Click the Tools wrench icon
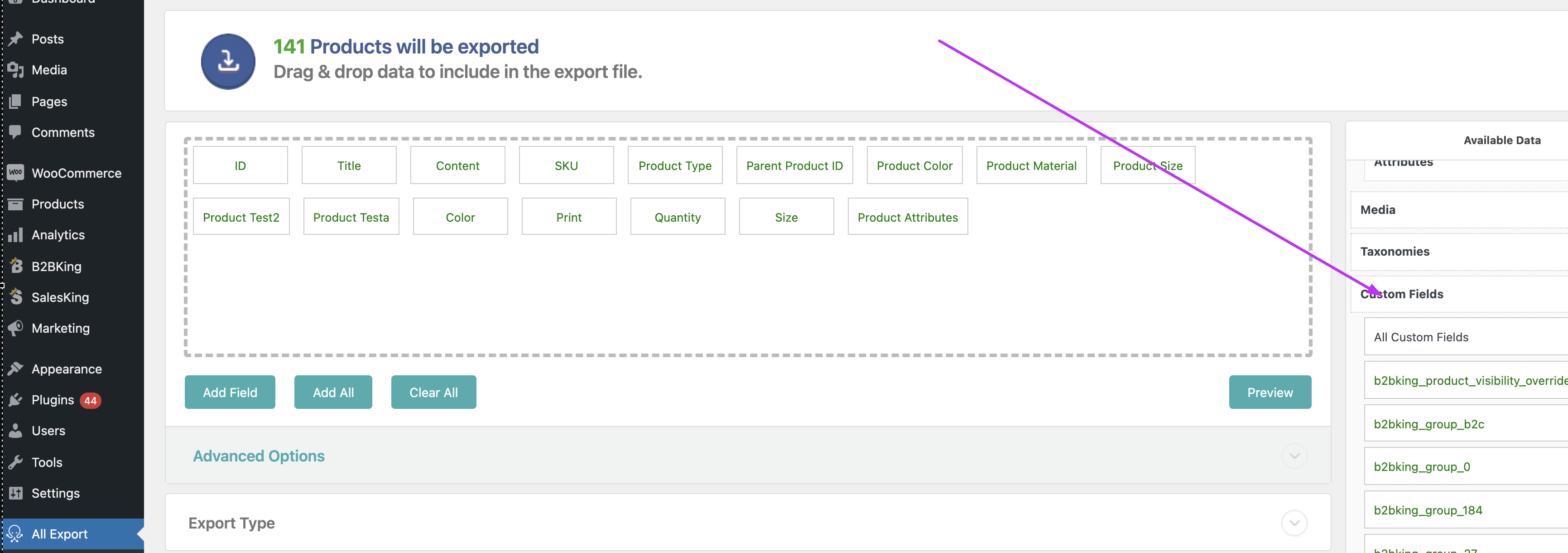The width and height of the screenshot is (1568, 553). [16, 462]
